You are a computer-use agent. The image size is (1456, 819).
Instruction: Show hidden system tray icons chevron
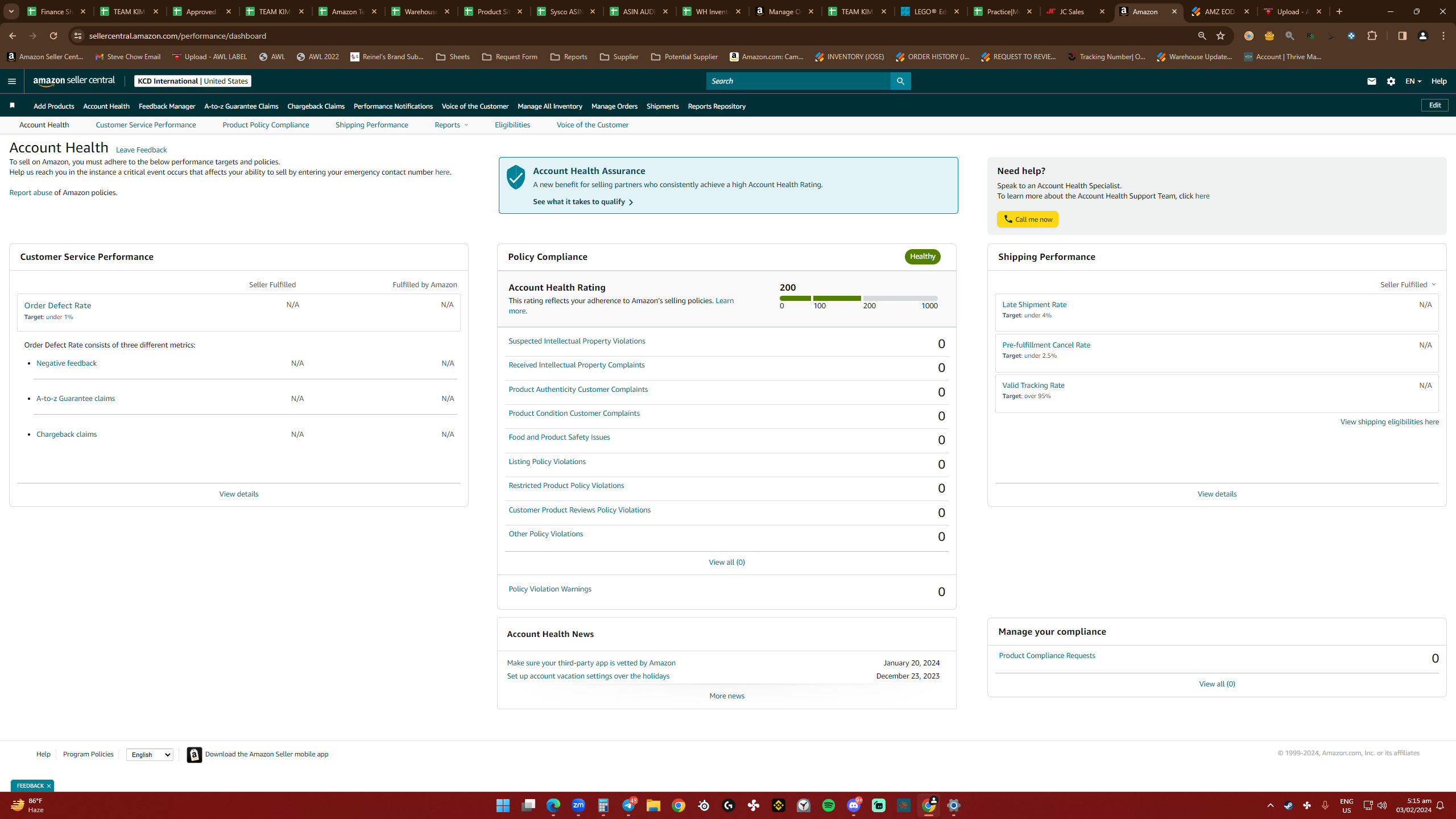1271,805
